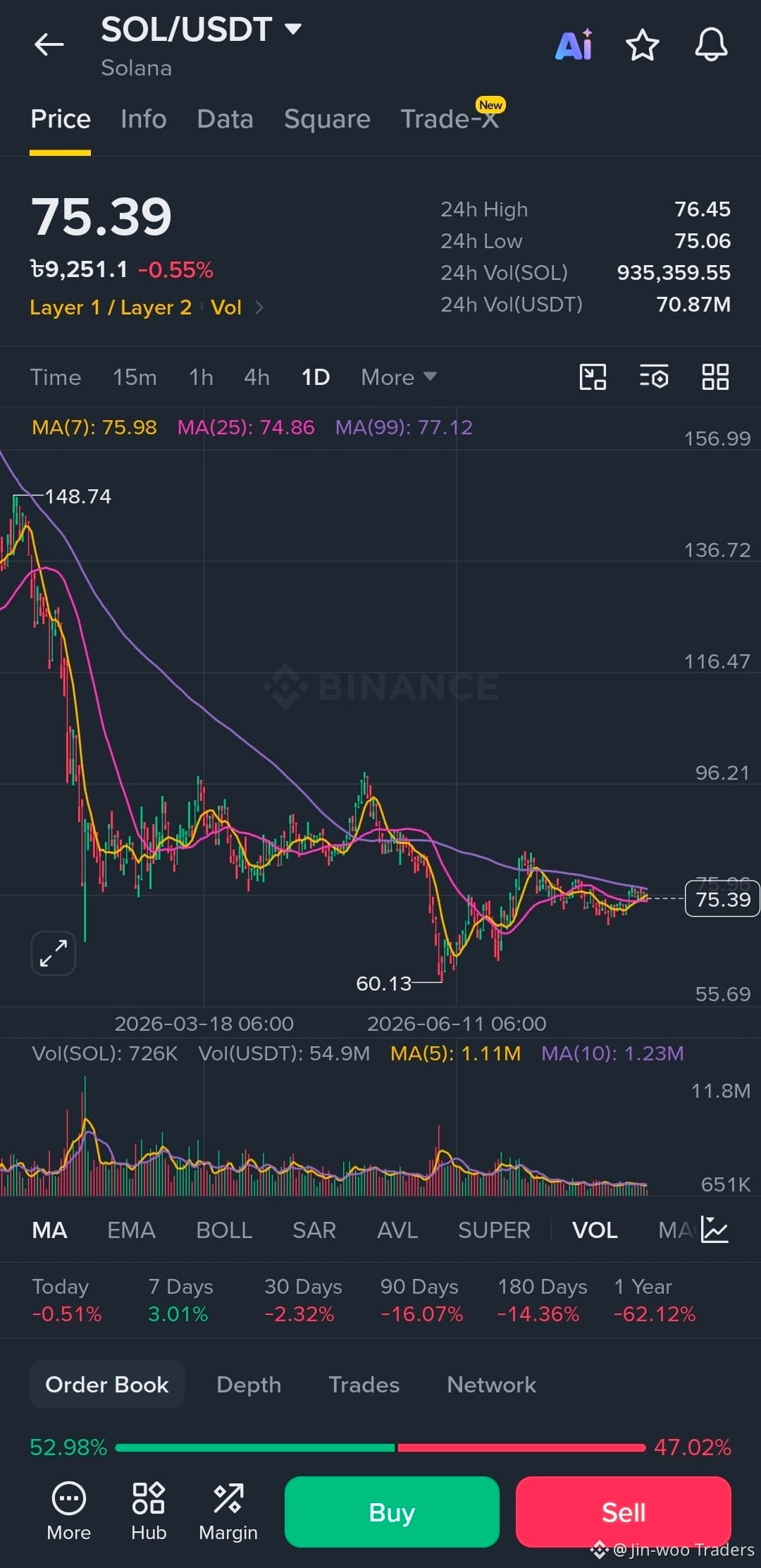Open price alerts bell icon
The width and height of the screenshot is (761, 1568).
tap(711, 45)
